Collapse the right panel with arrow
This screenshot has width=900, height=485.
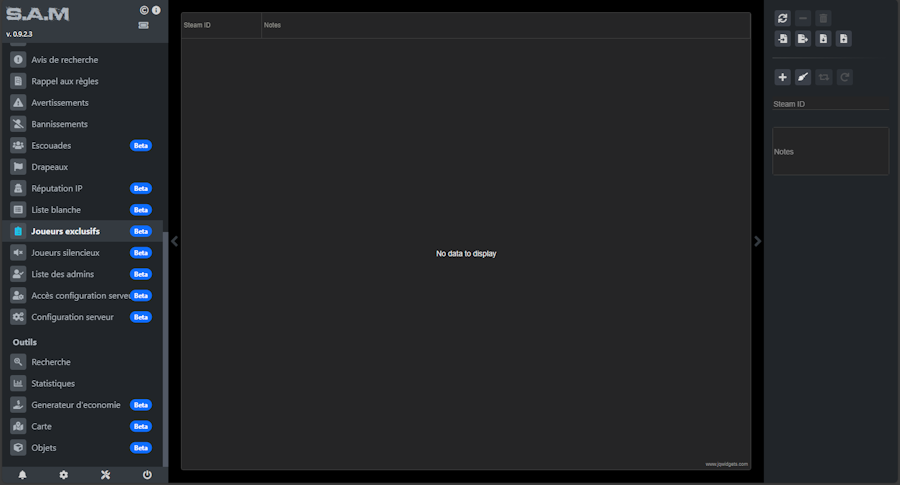[x=757, y=241]
